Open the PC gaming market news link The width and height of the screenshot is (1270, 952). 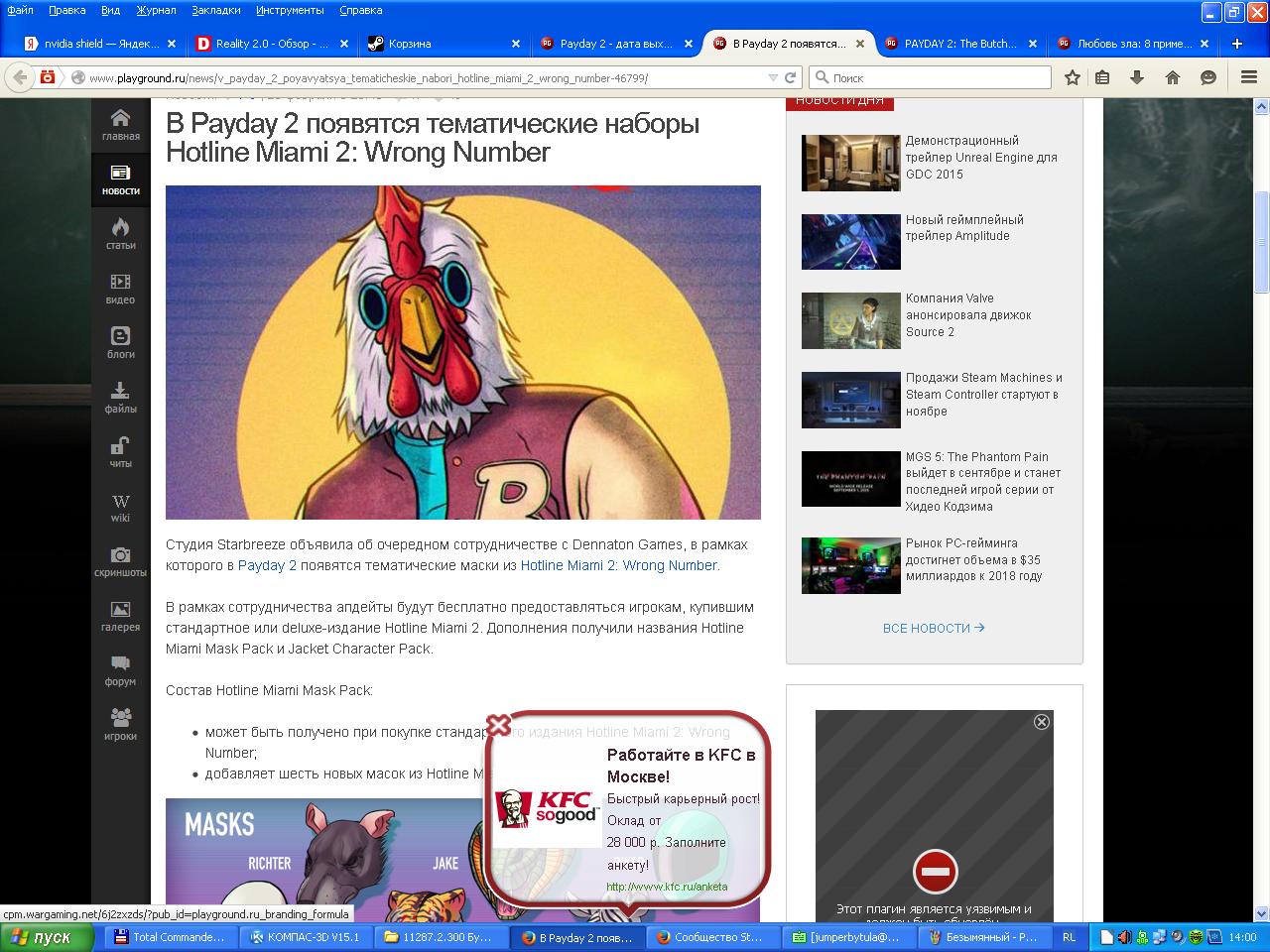[x=973, y=560]
